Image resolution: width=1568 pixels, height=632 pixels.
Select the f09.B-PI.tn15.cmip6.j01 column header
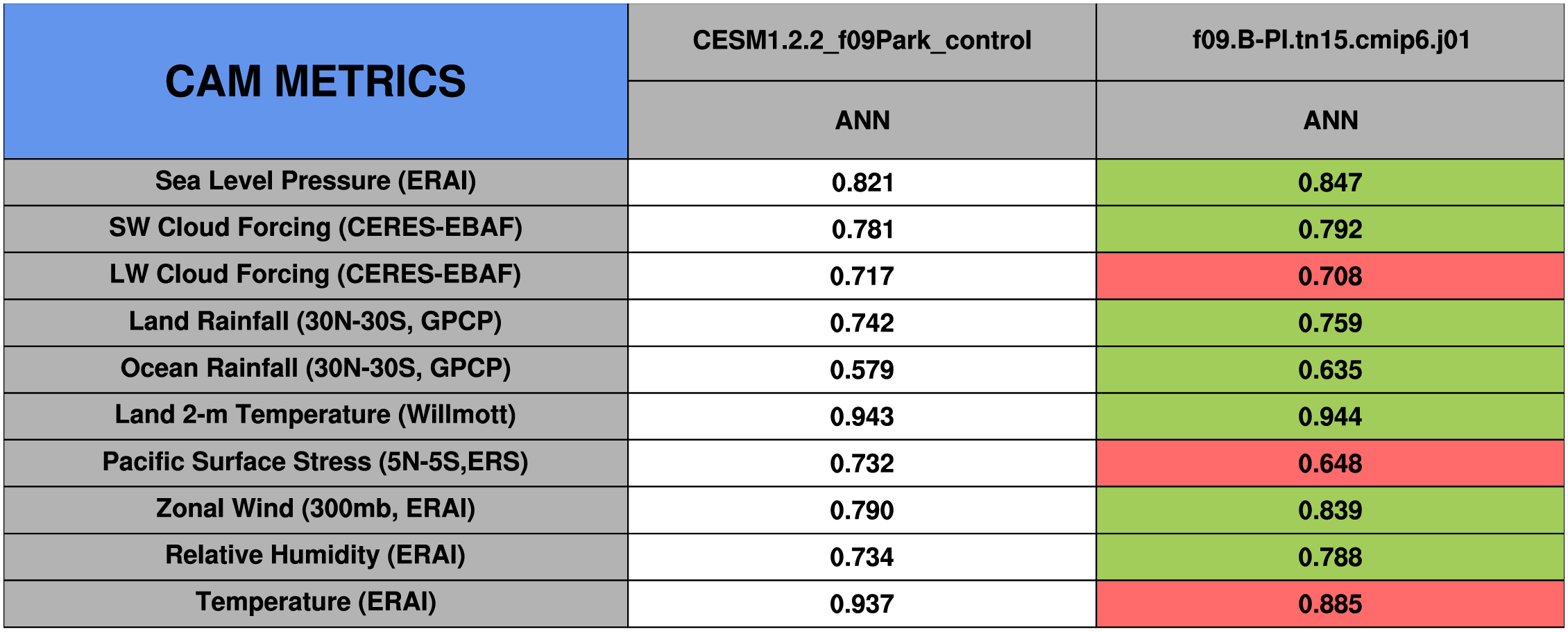(1330, 41)
